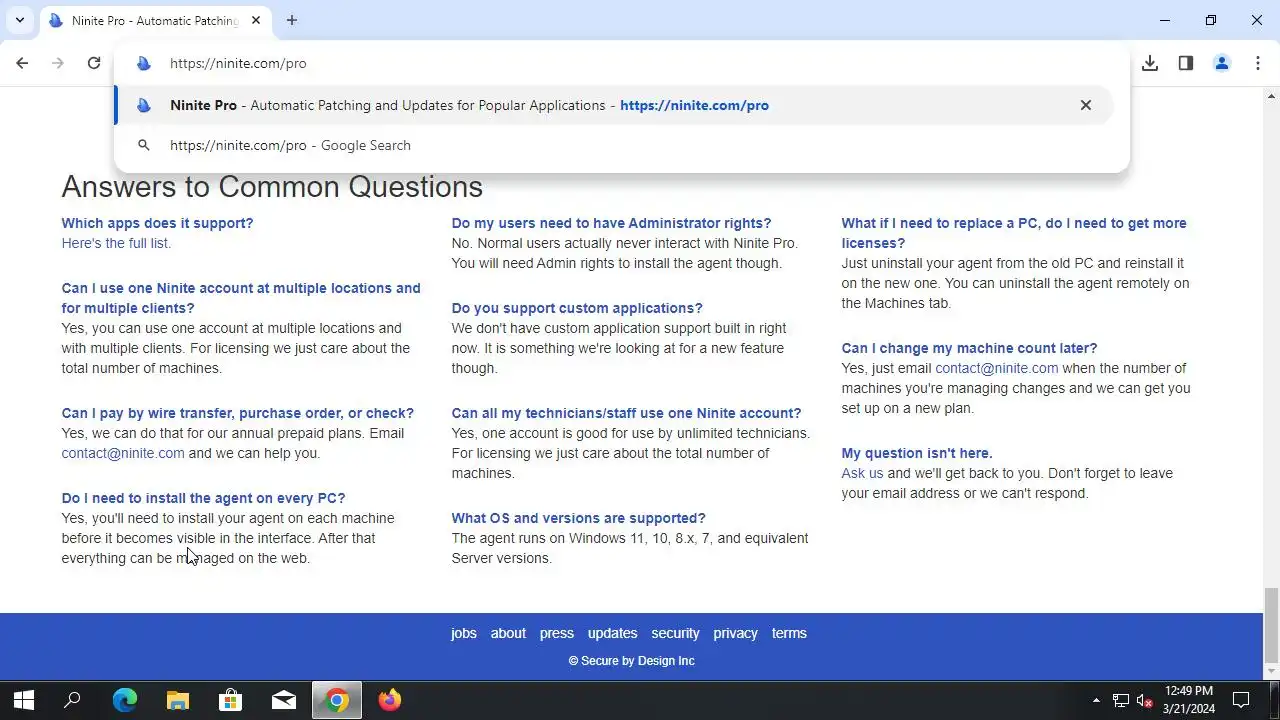Image resolution: width=1280 pixels, height=720 pixels.
Task: Close the Ninite Pro tab
Action: [256, 20]
